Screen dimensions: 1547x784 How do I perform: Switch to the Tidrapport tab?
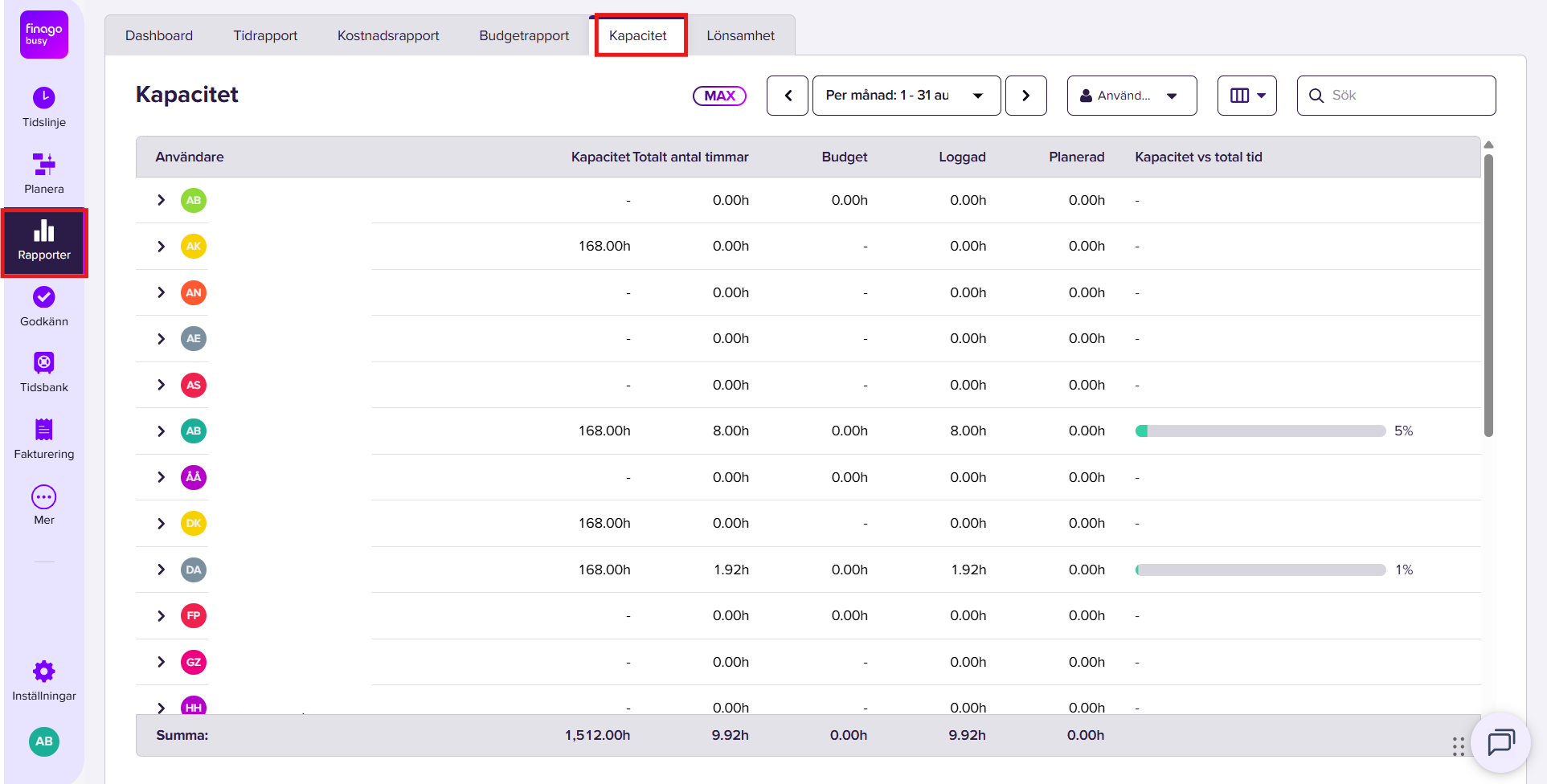click(x=265, y=35)
